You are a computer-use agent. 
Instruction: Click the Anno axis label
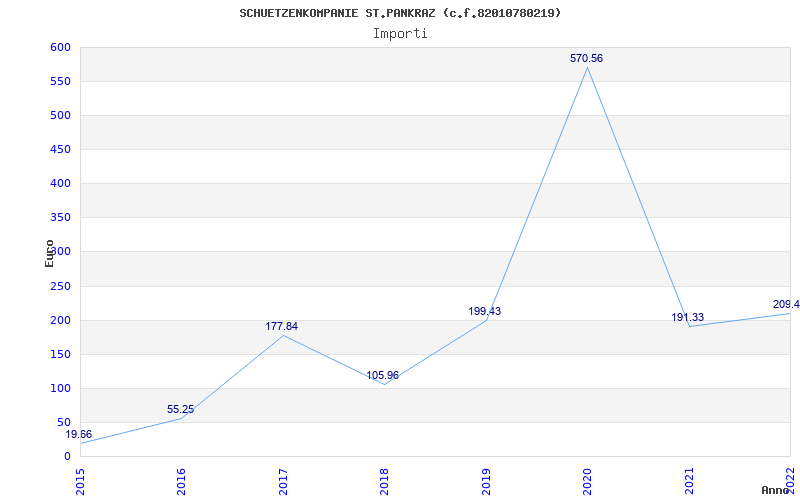click(x=776, y=490)
